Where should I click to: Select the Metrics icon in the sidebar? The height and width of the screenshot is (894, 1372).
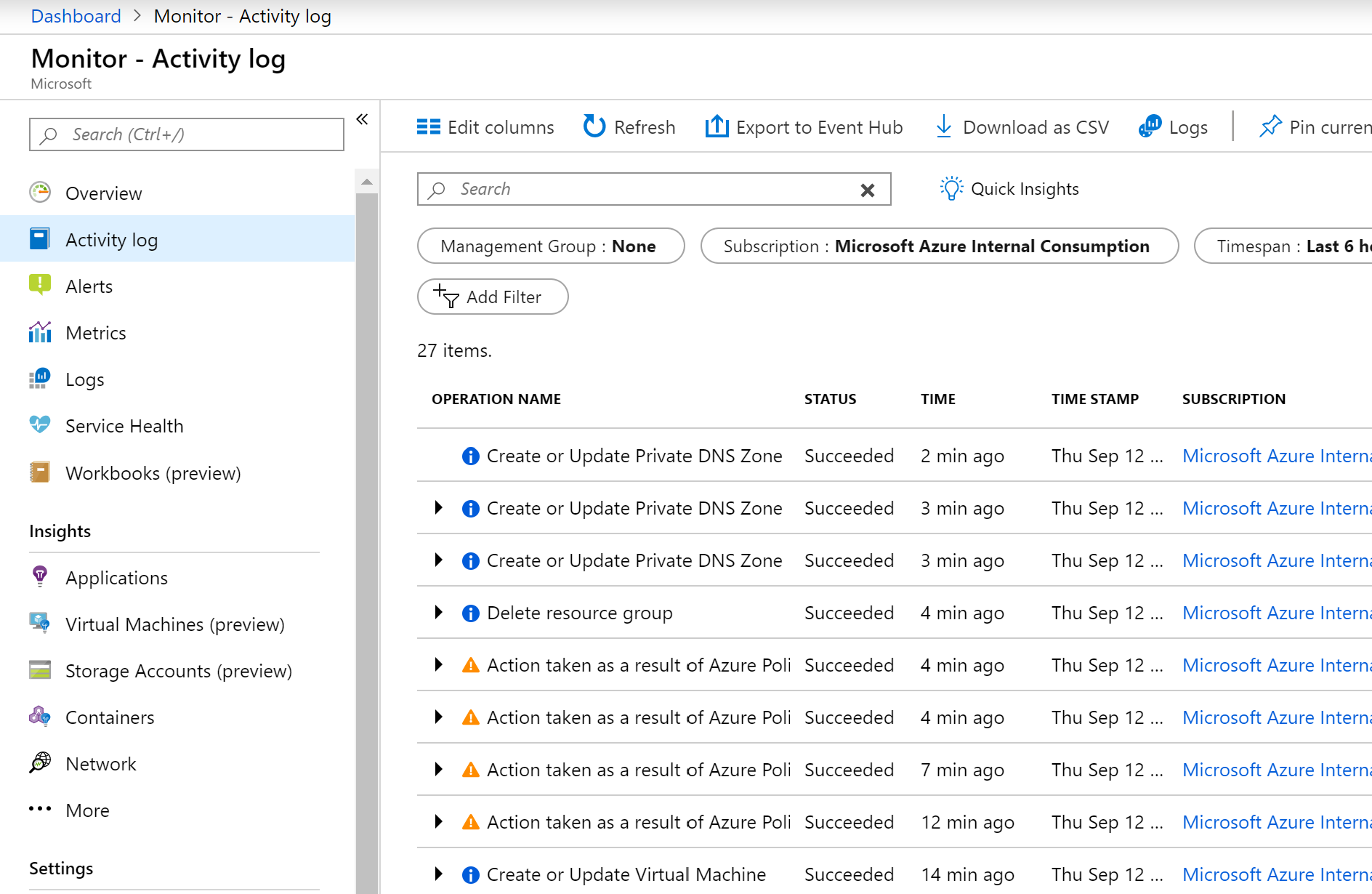tap(40, 332)
